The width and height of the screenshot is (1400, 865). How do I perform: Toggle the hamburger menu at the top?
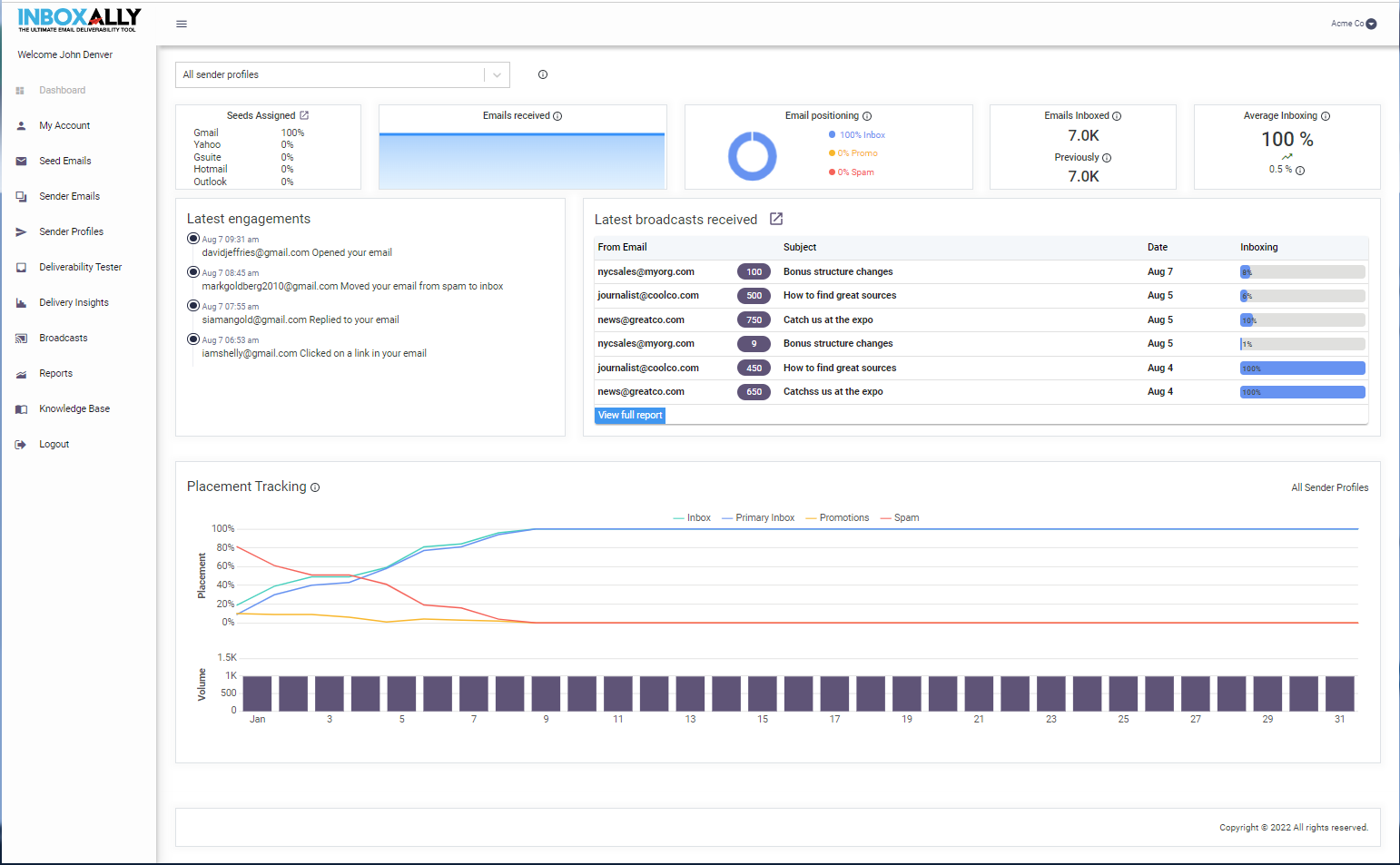click(x=181, y=24)
